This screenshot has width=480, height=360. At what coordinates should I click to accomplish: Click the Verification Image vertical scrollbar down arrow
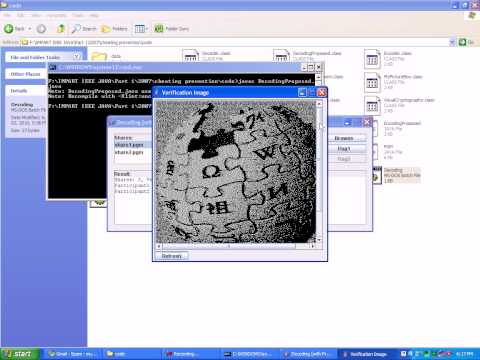point(319,240)
